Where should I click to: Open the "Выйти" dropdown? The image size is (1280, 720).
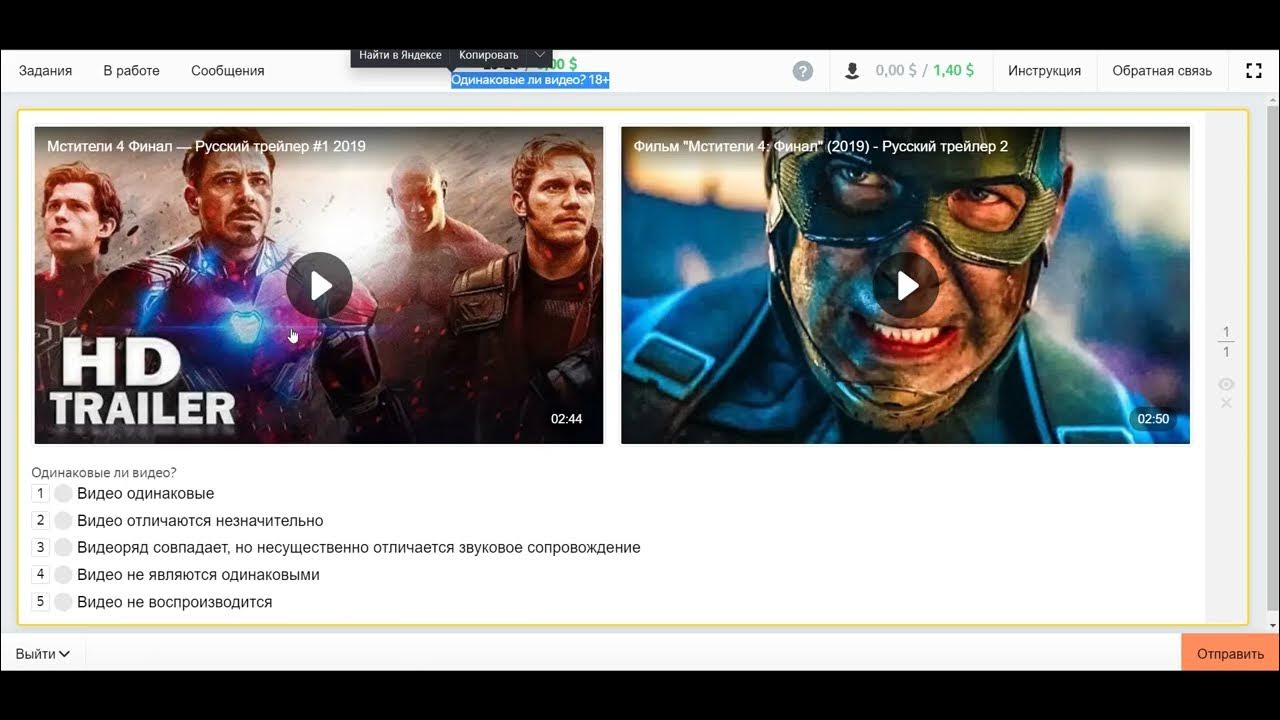pyautogui.click(x=43, y=654)
